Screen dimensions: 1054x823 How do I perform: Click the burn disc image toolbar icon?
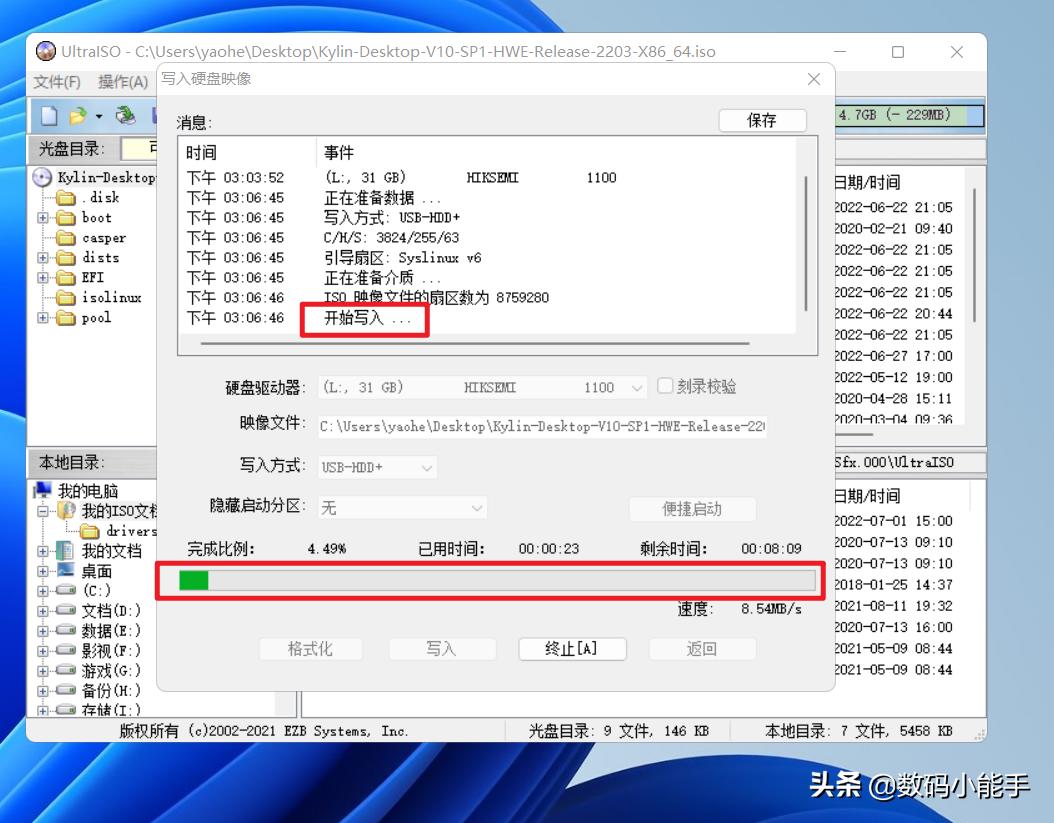click(123, 115)
